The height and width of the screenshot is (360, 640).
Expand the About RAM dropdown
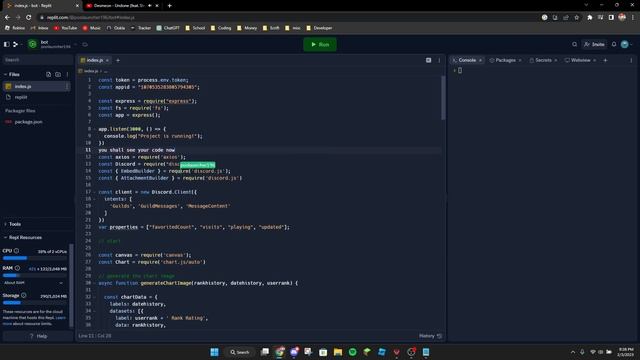tap(33, 283)
